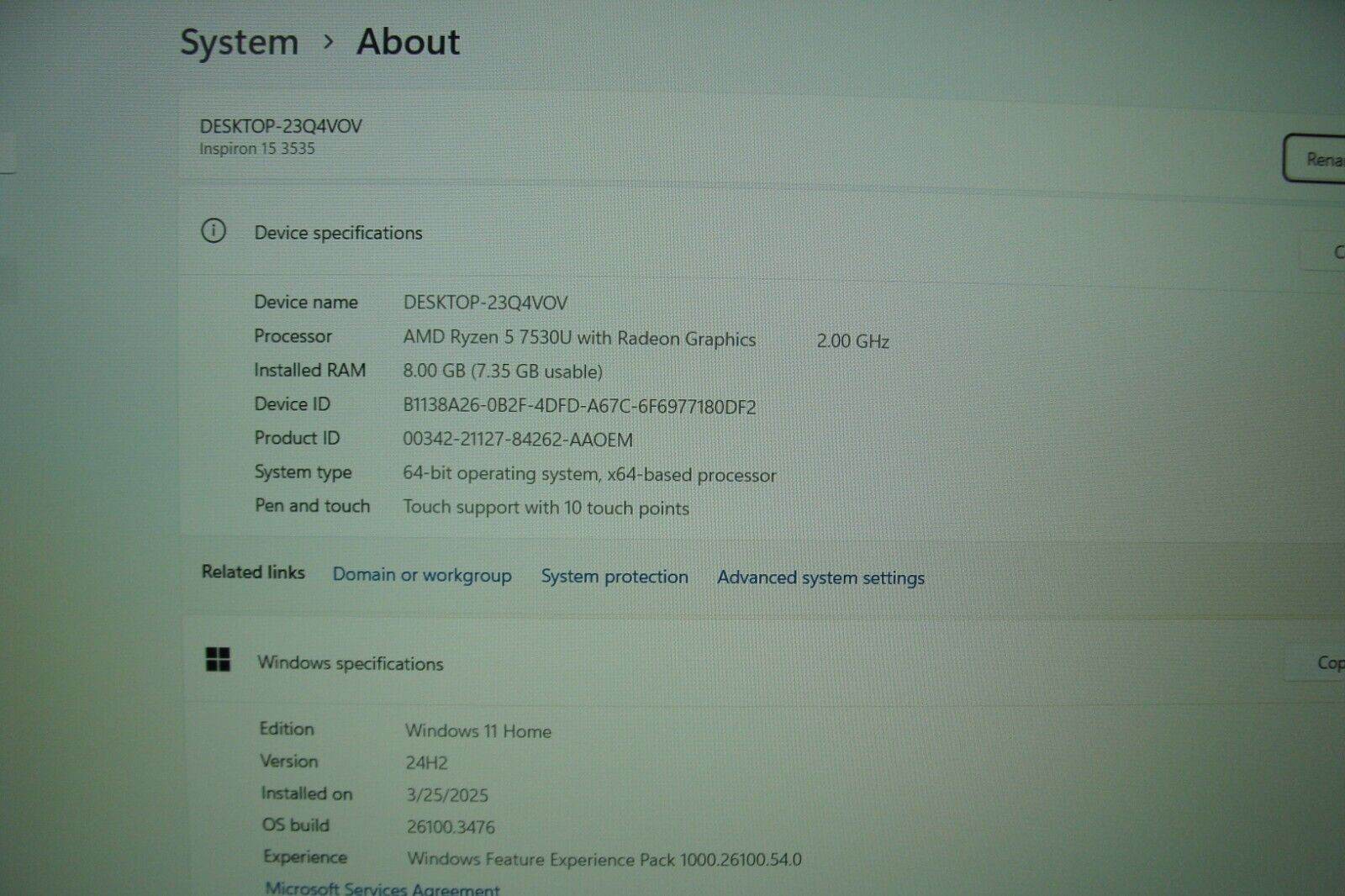Click the chevron between System and About

pos(330,42)
